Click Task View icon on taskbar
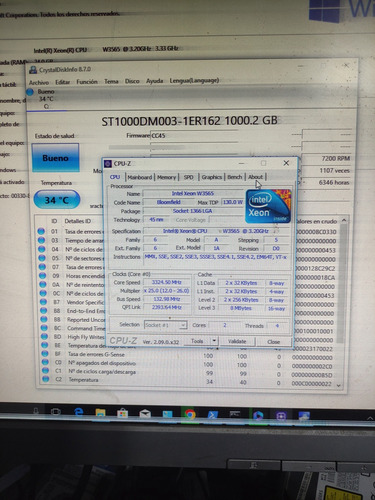The width and height of the screenshot is (375, 500). click(x=56, y=412)
